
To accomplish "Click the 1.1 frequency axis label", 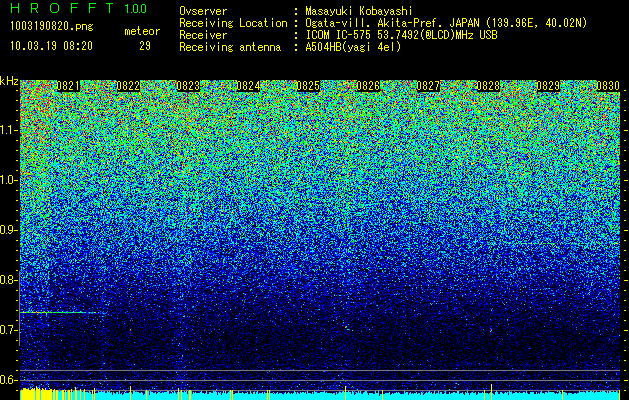I will click(x=9, y=130).
